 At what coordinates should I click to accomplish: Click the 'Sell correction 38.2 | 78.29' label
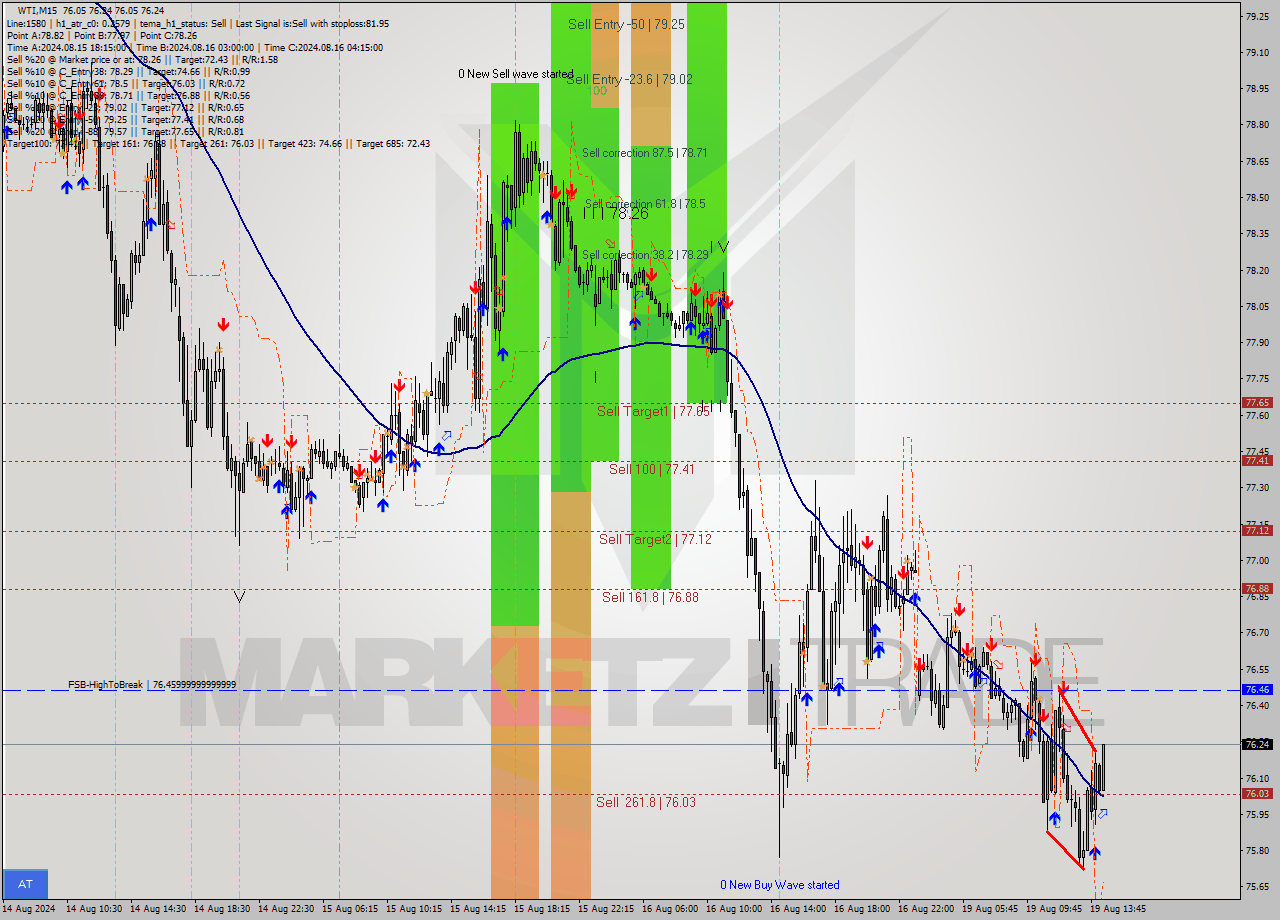[645, 255]
